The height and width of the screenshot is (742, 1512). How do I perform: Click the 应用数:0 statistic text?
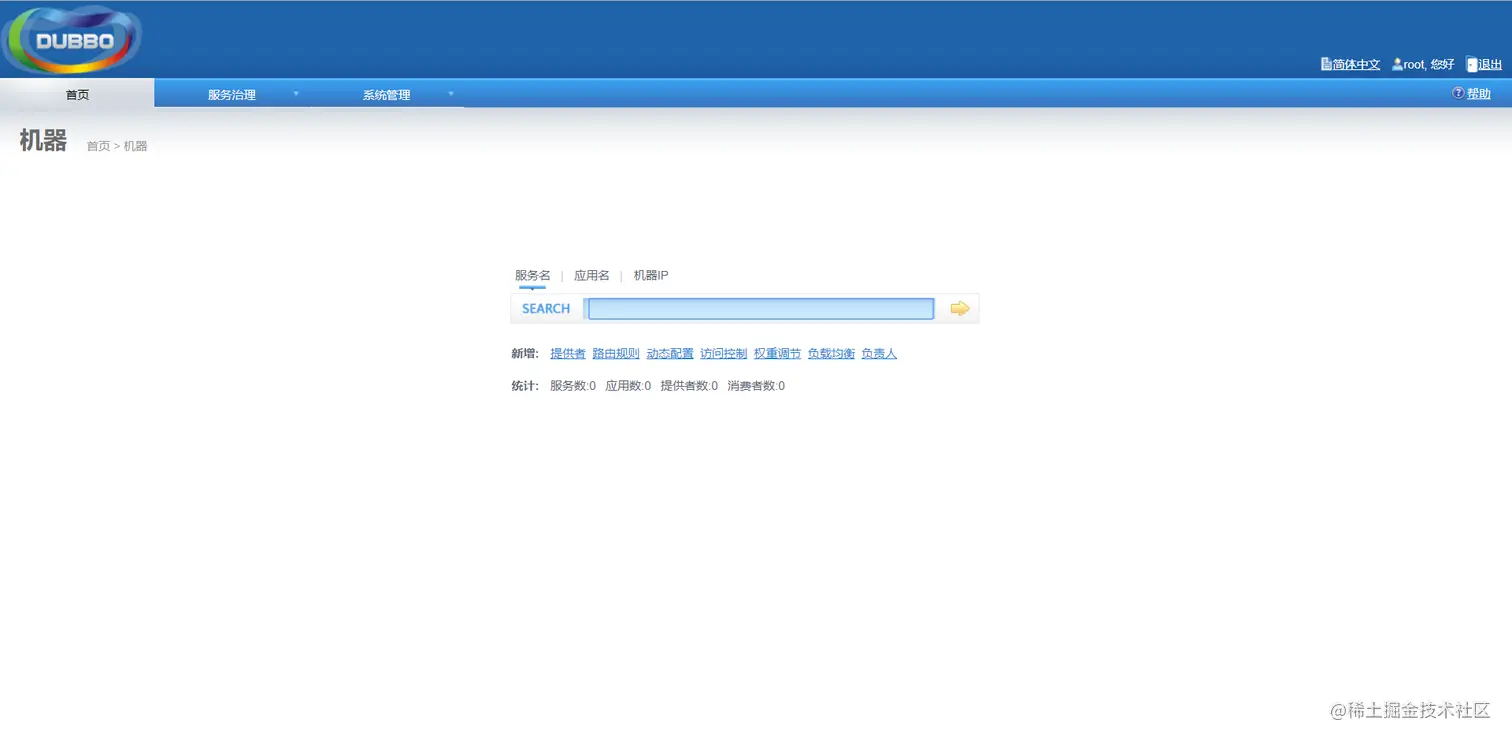coord(628,386)
